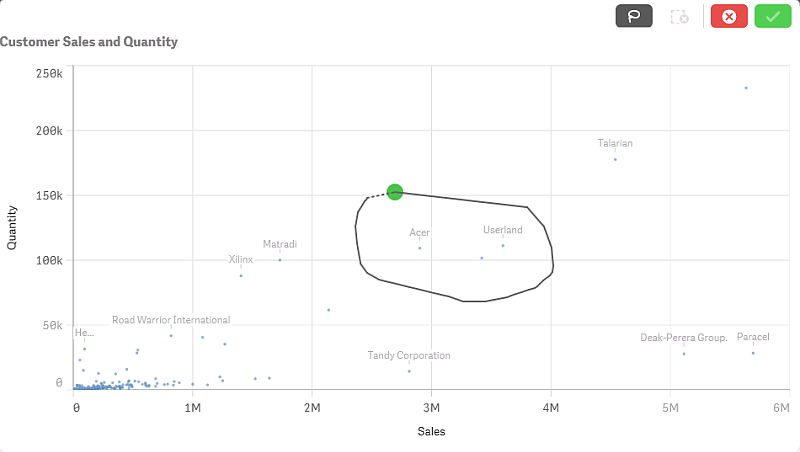
Task: Click the Customer Sales and Quantity title
Action: 89,42
